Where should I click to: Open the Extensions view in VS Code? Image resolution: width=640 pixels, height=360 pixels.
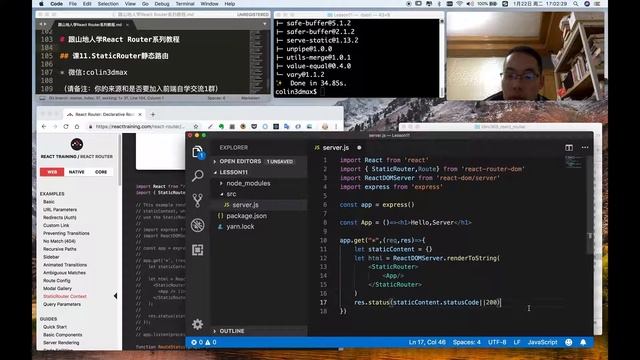point(198,250)
